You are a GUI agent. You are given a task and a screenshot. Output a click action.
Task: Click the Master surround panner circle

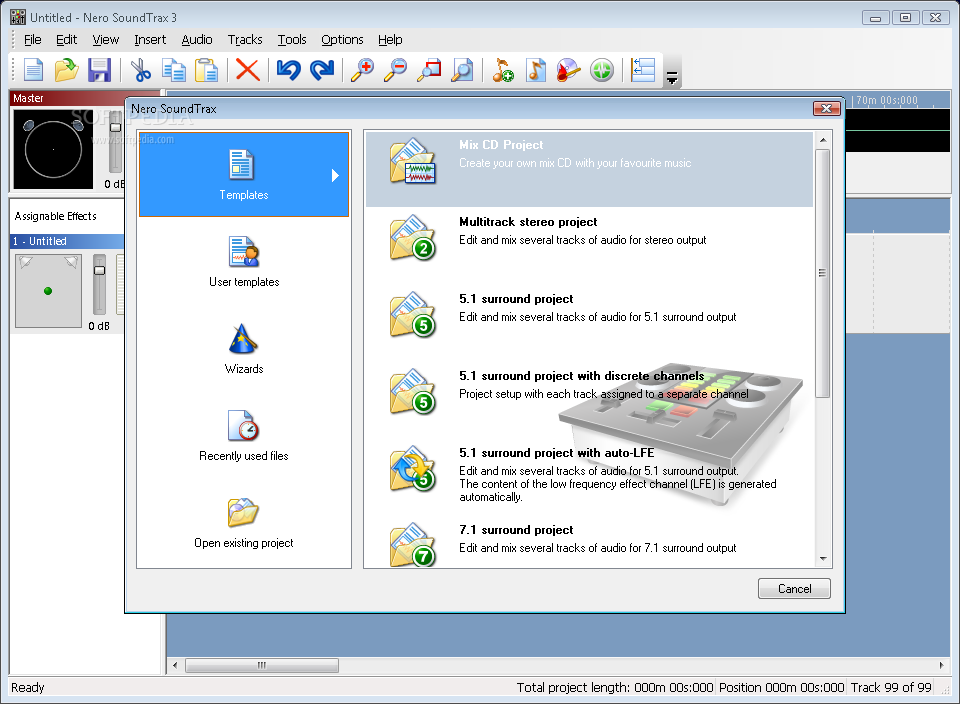(53, 149)
